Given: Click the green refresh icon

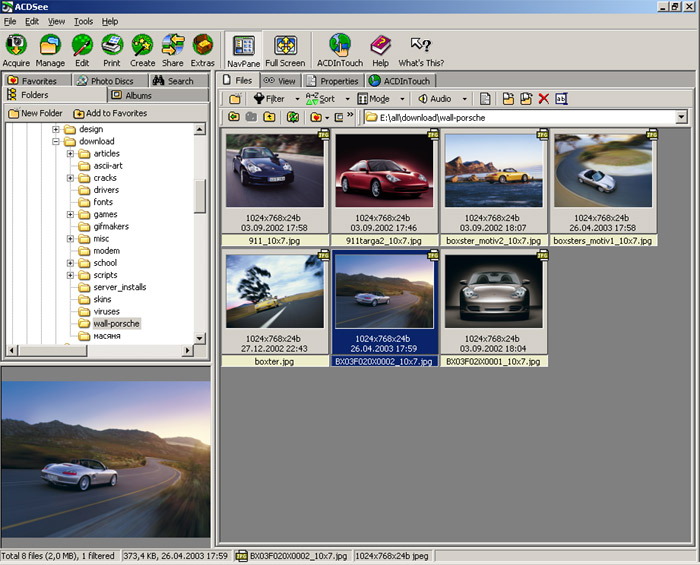Looking at the screenshot, I should click(293, 117).
